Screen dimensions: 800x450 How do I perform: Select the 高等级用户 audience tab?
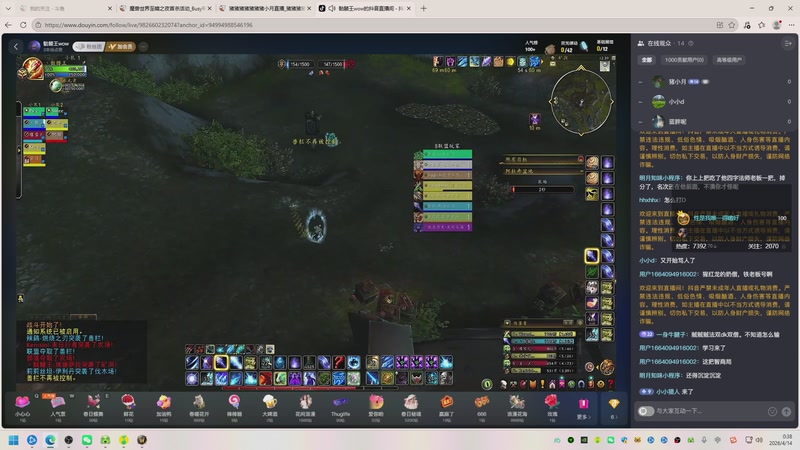click(729, 60)
